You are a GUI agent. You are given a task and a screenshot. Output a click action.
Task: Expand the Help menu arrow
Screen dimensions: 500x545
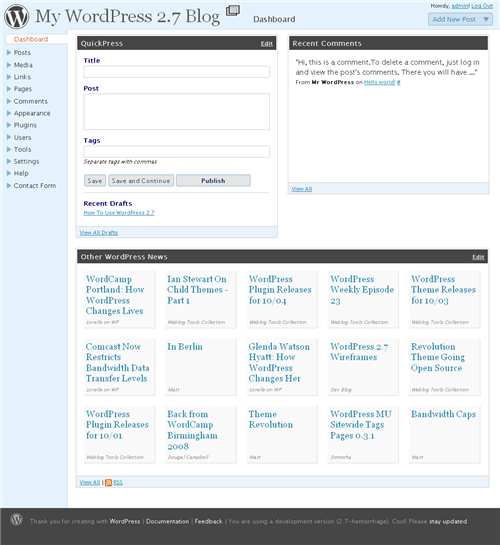point(9,173)
